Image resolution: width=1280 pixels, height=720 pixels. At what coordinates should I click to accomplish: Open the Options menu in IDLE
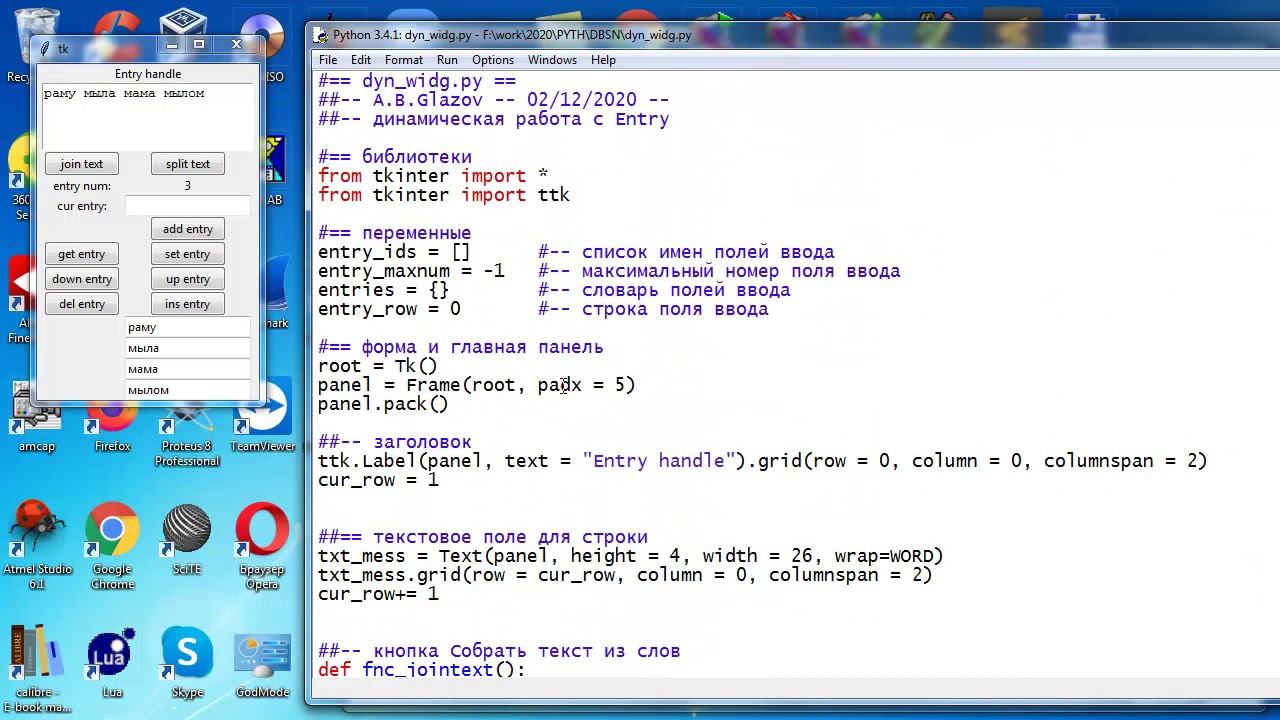(493, 60)
